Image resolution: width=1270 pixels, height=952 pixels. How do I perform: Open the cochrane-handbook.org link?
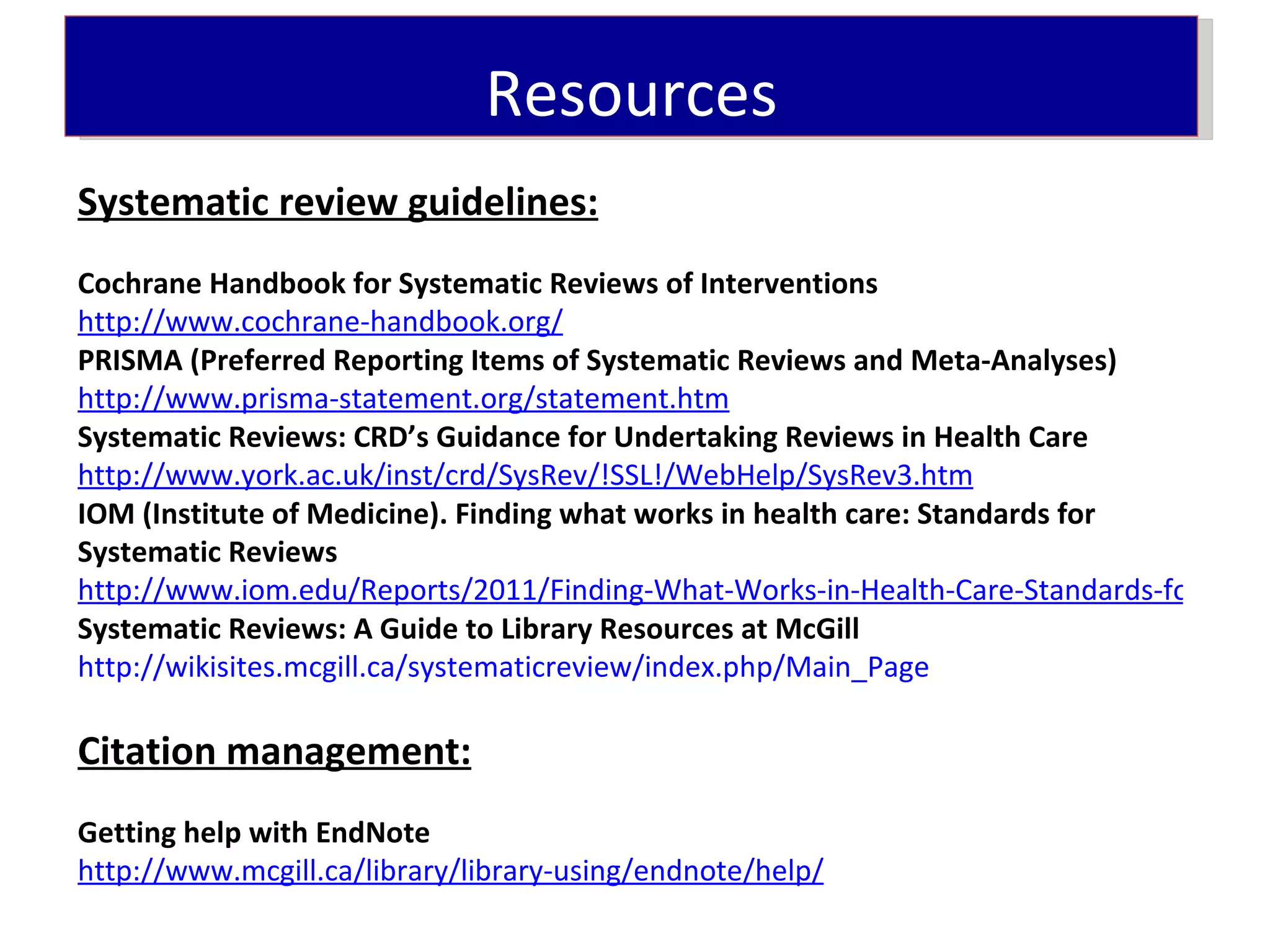[320, 322]
